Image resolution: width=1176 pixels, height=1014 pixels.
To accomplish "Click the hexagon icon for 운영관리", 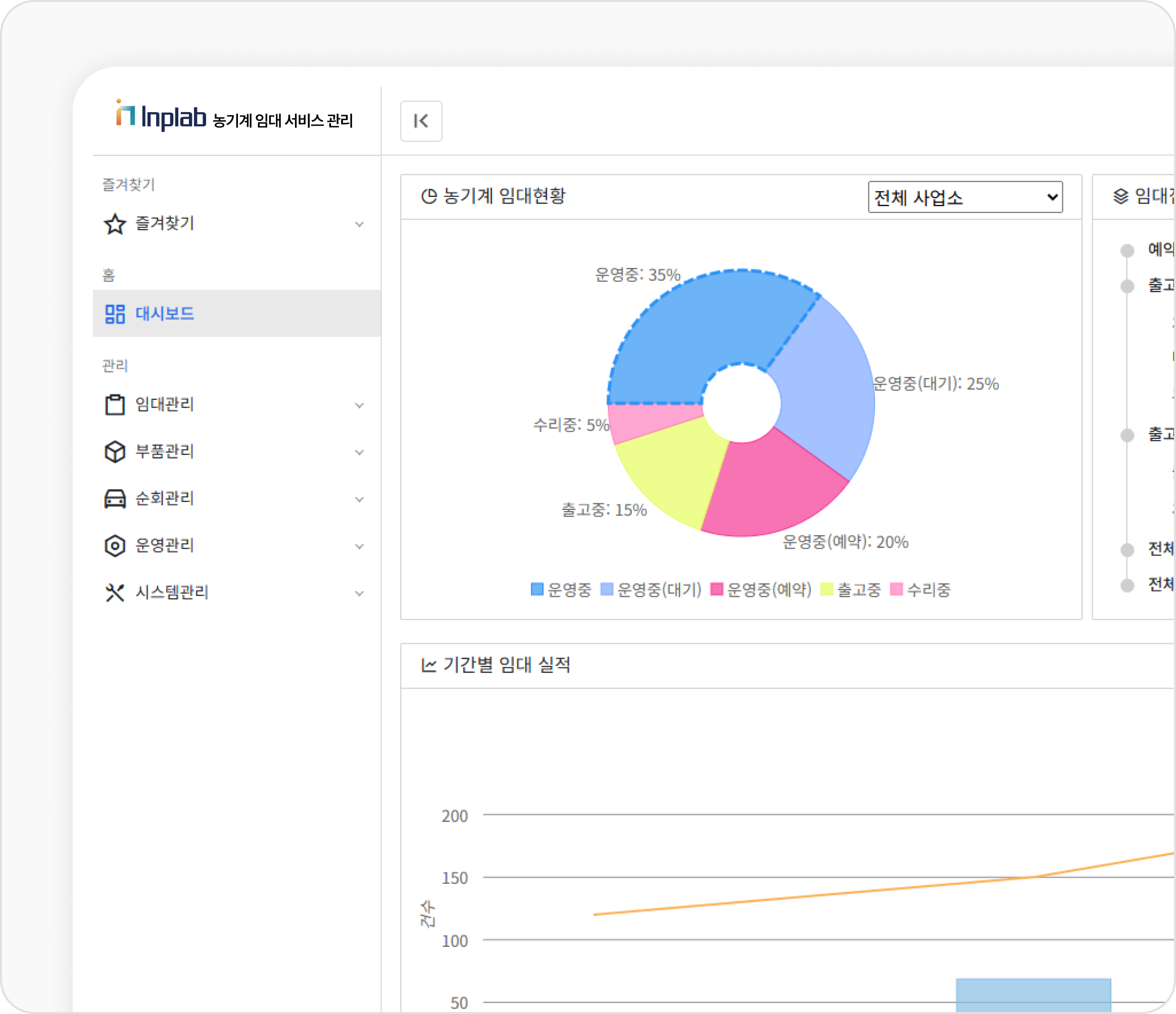I will pyautogui.click(x=115, y=546).
